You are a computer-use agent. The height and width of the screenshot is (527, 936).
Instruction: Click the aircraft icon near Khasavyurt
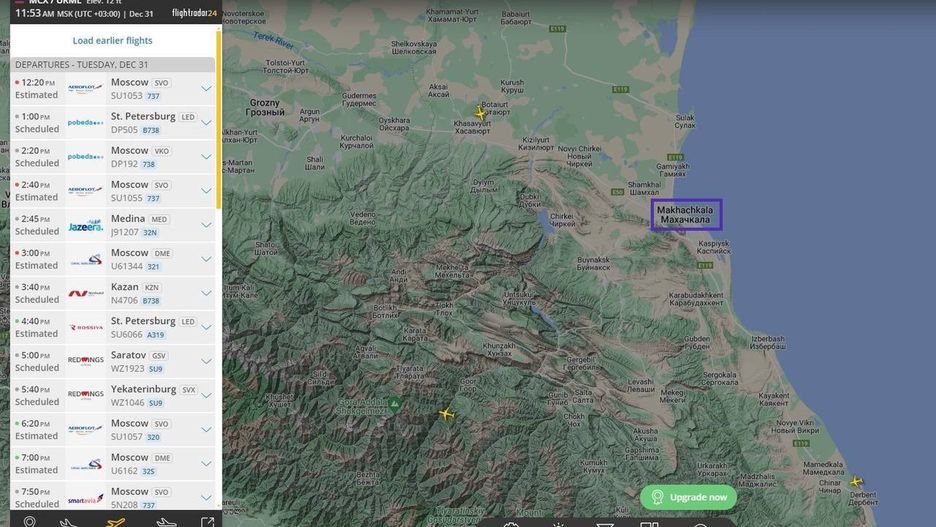(x=480, y=113)
